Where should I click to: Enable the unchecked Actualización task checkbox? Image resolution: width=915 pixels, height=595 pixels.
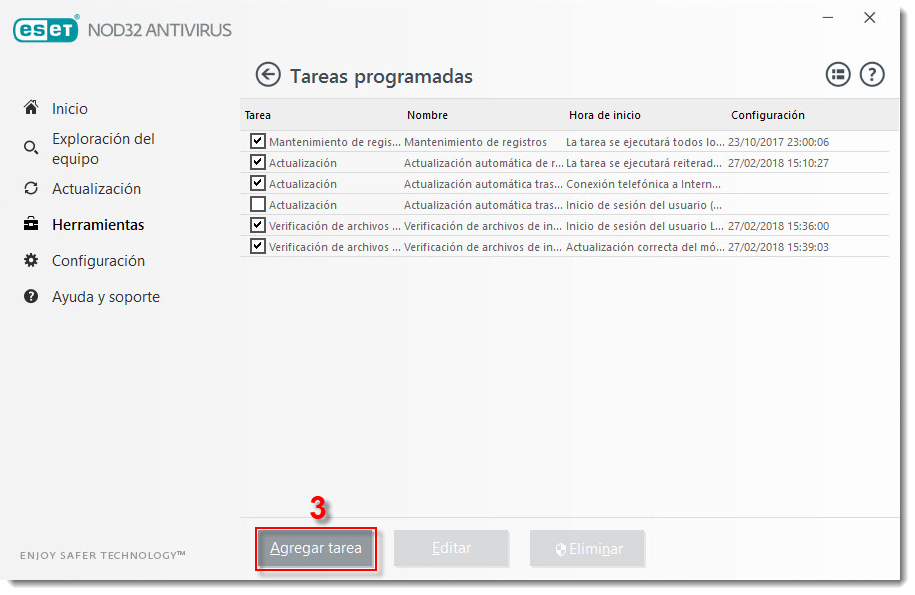[x=258, y=205]
